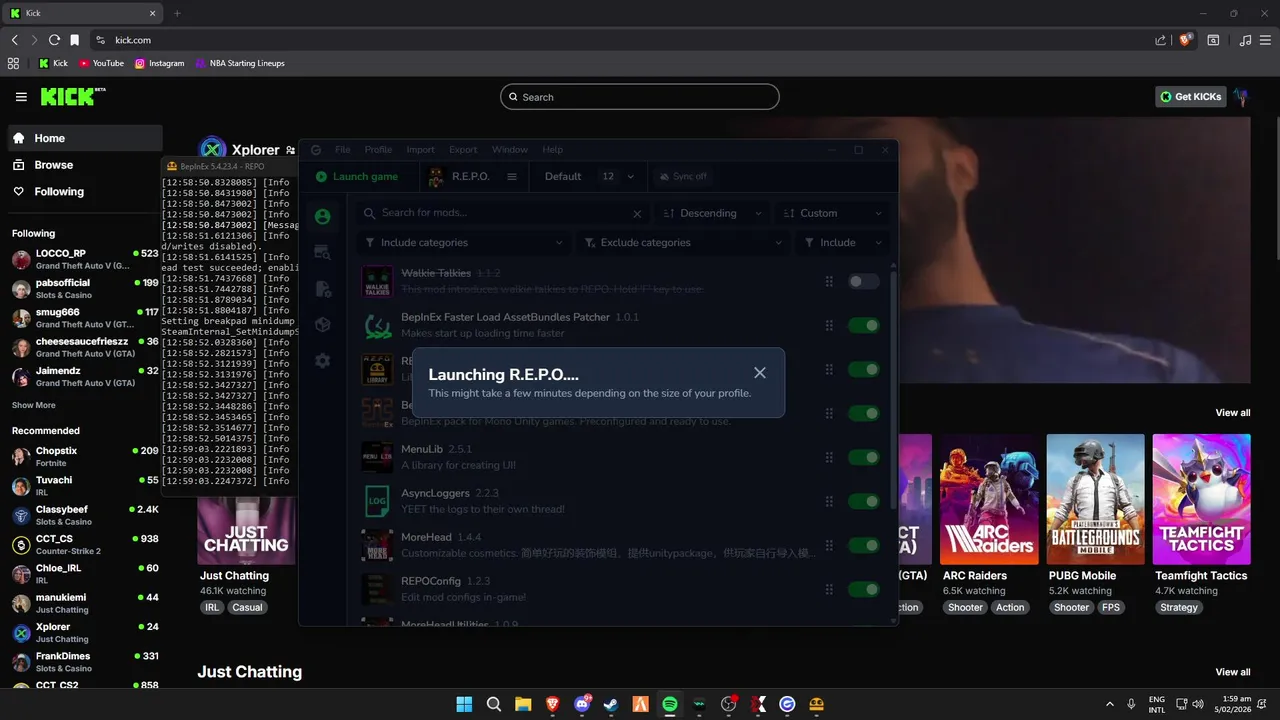Image resolution: width=1280 pixels, height=720 pixels.
Task: Open Discord from the taskbar
Action: 582,704
